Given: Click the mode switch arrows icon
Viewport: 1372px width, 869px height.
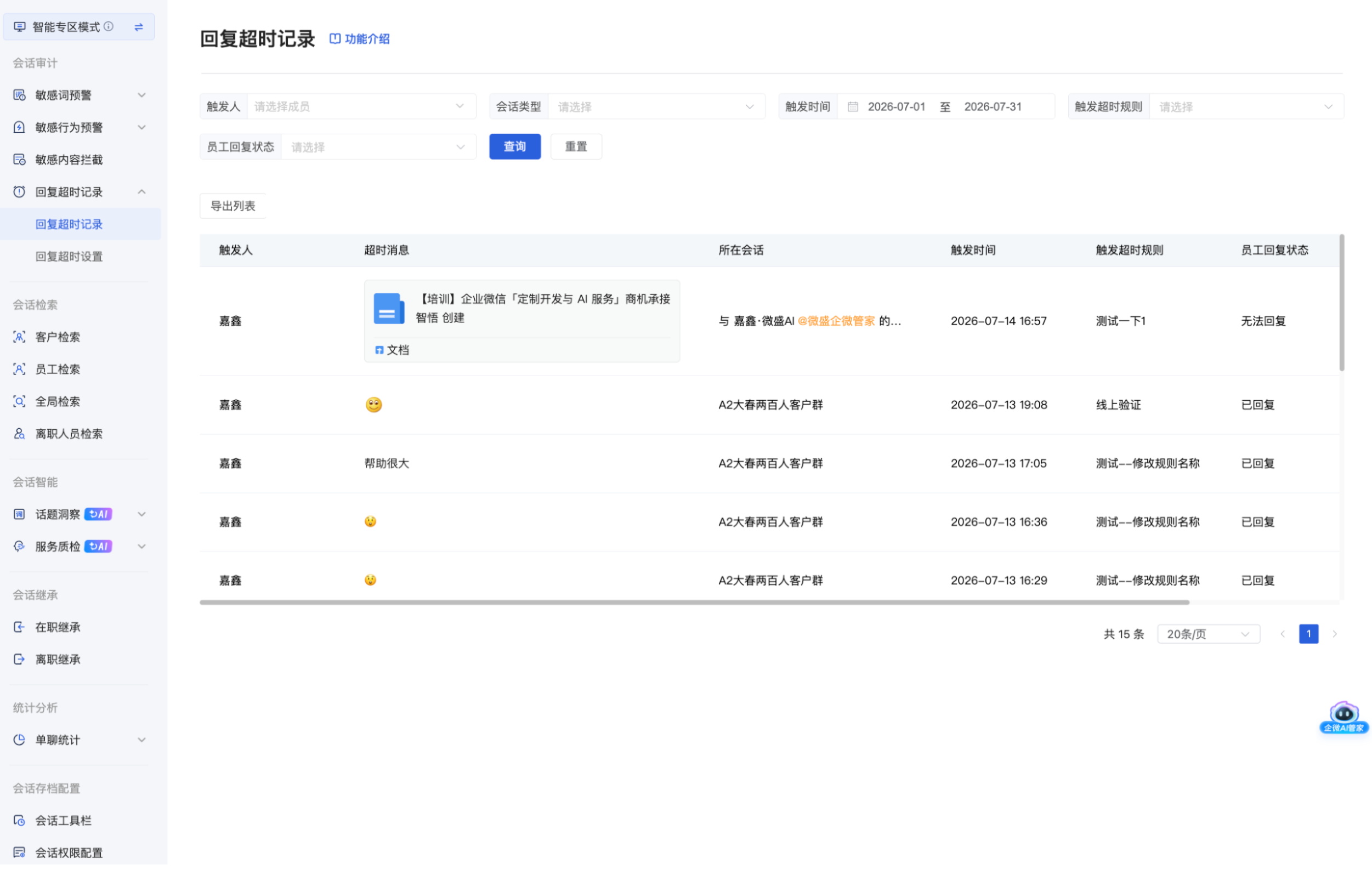Looking at the screenshot, I should click(138, 27).
